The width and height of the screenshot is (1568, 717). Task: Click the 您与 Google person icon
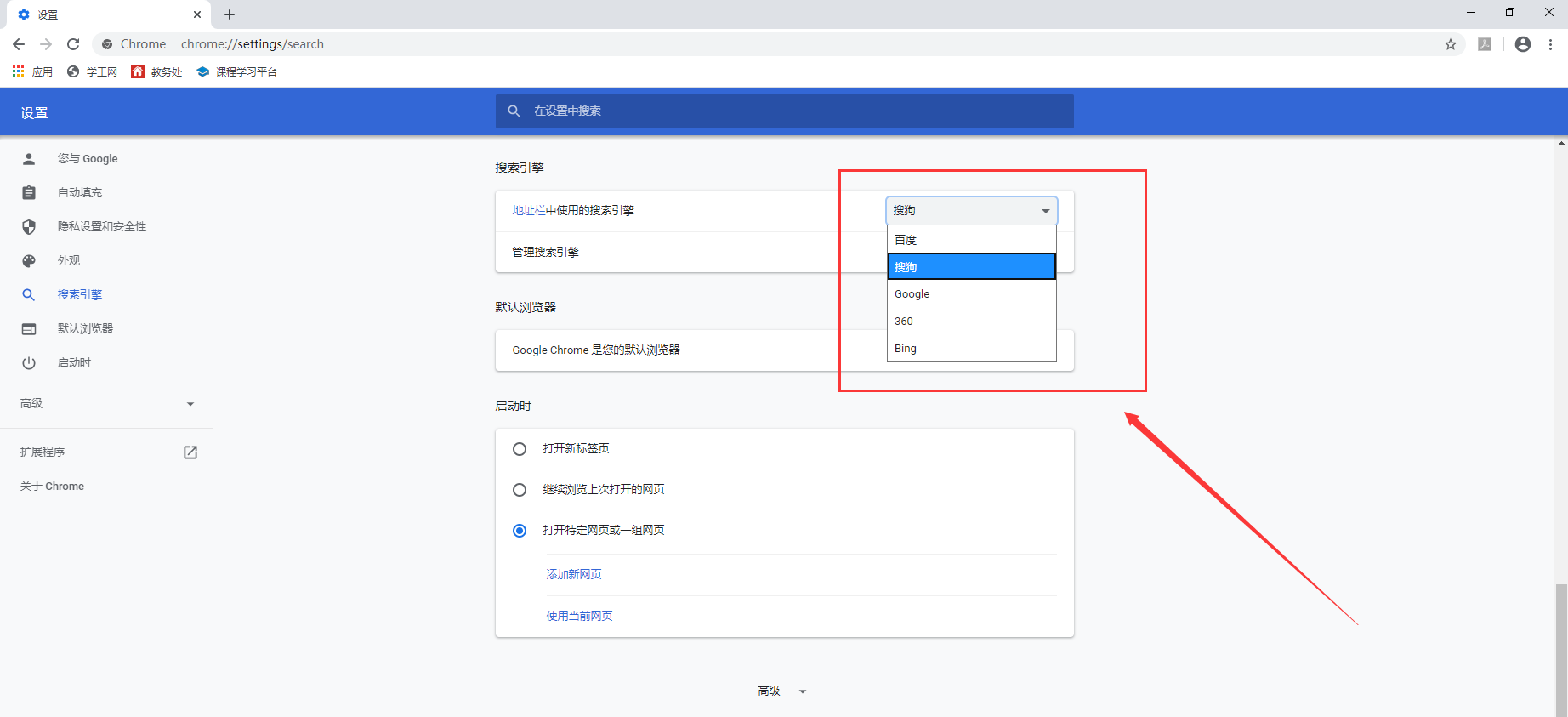pyautogui.click(x=29, y=159)
